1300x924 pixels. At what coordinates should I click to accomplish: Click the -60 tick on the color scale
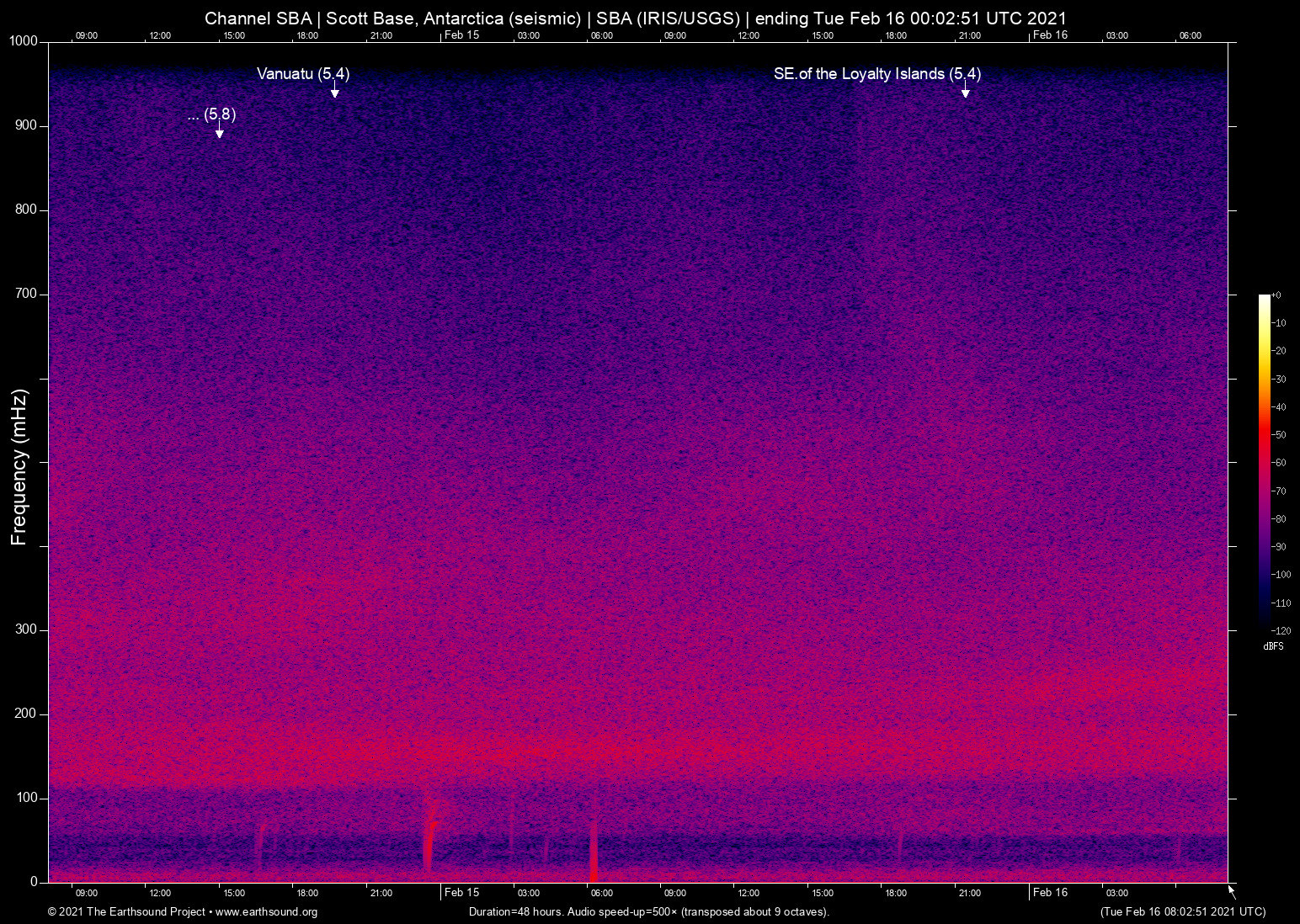[1280, 463]
